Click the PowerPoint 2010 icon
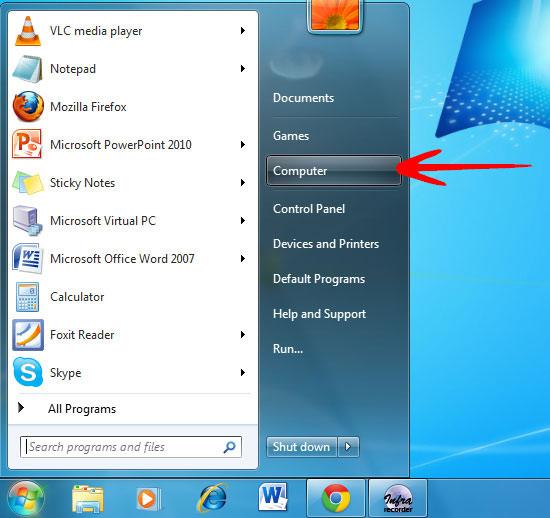This screenshot has height=518, width=550. pos(27,144)
